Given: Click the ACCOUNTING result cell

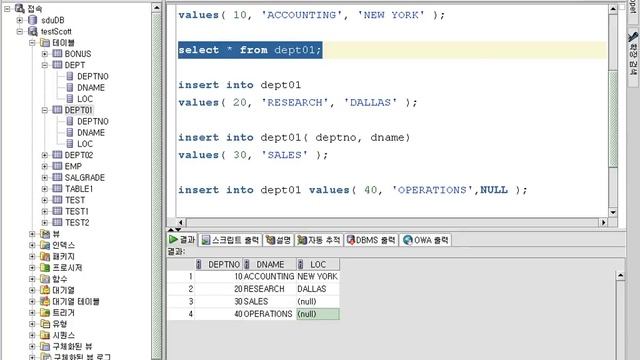Looking at the screenshot, I should tap(269, 276).
